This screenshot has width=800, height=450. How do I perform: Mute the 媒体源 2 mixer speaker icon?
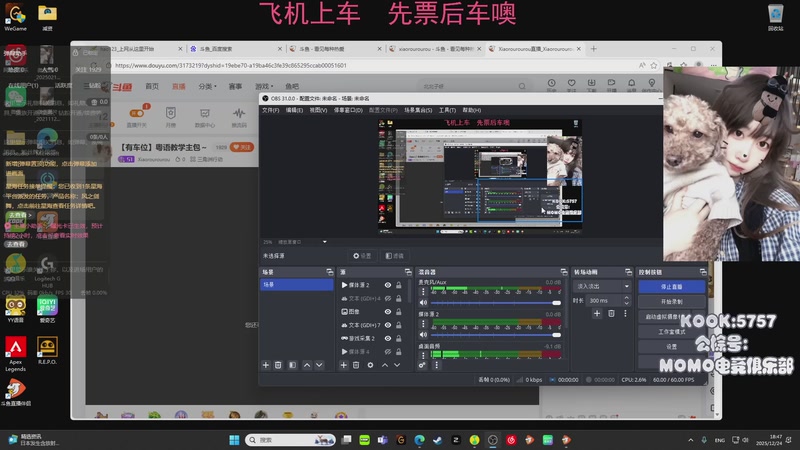tap(423, 335)
